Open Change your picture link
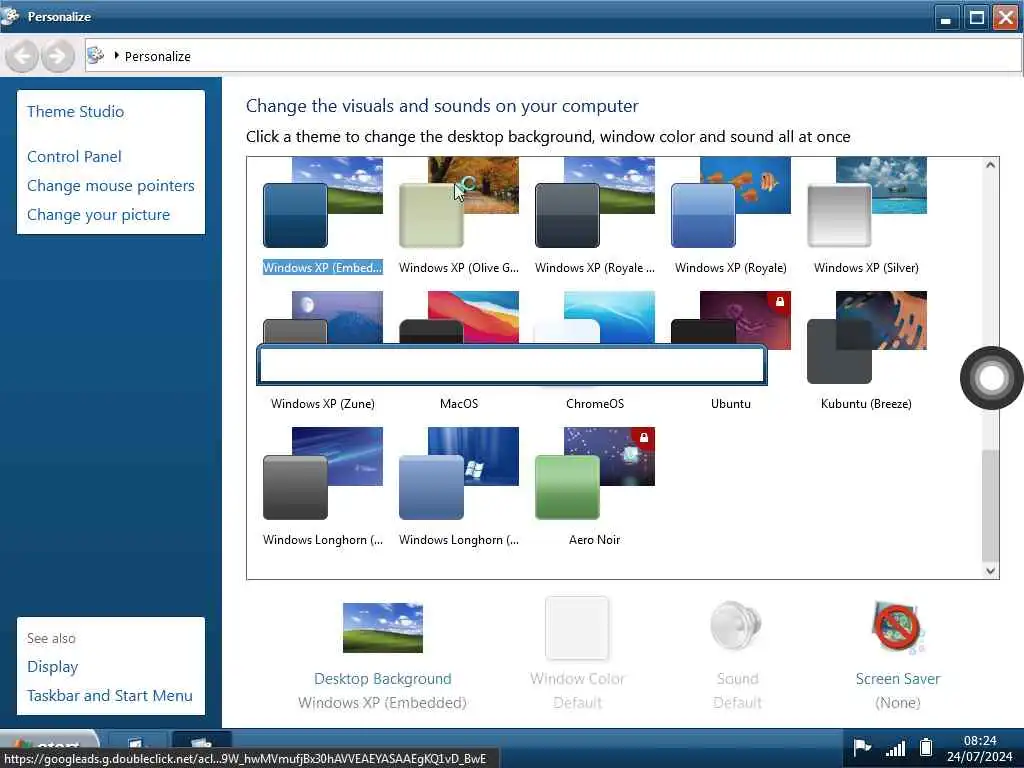Screen dimensions: 1024x768 click(98, 215)
